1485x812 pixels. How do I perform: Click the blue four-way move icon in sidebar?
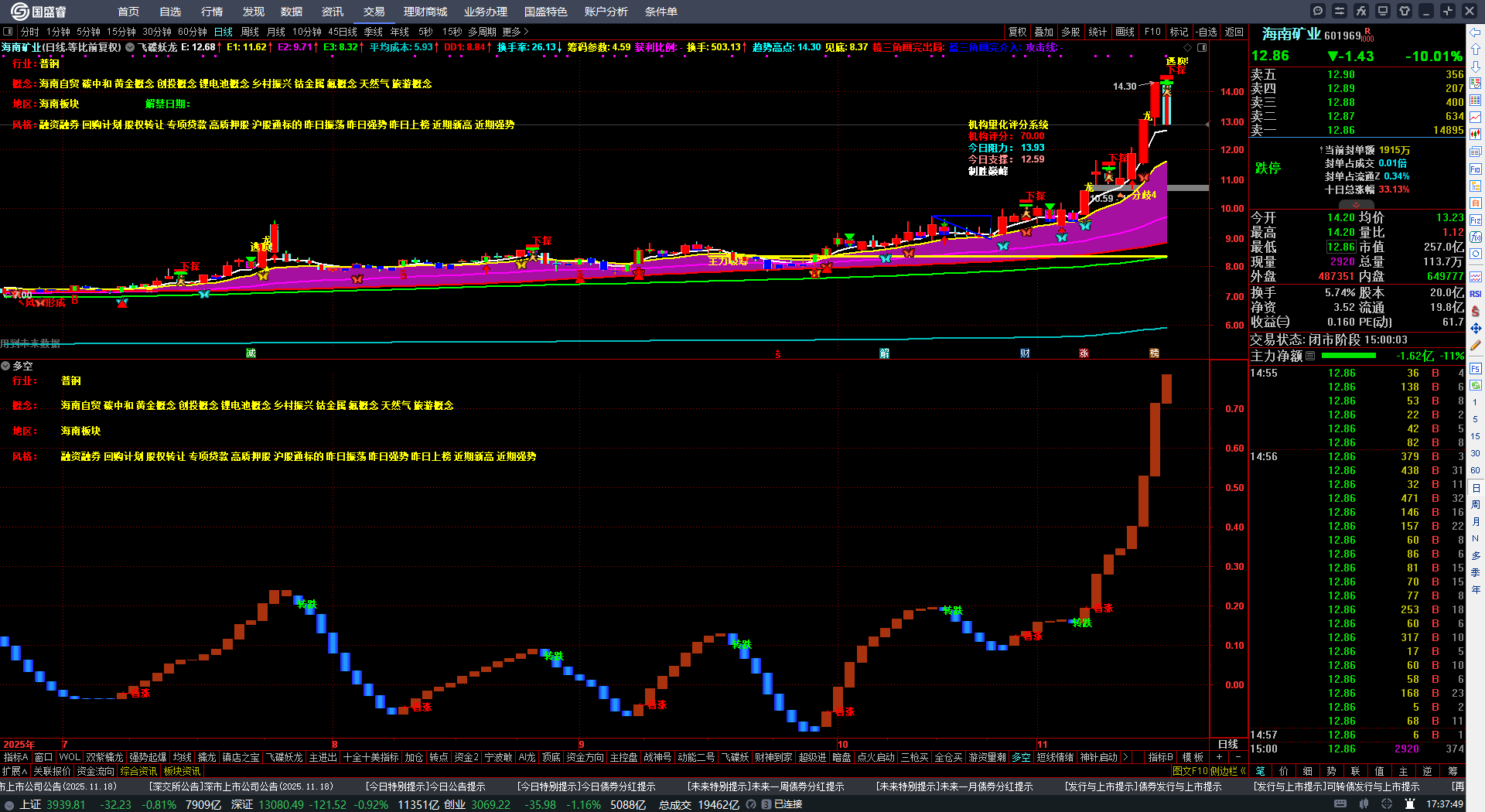point(1476,329)
